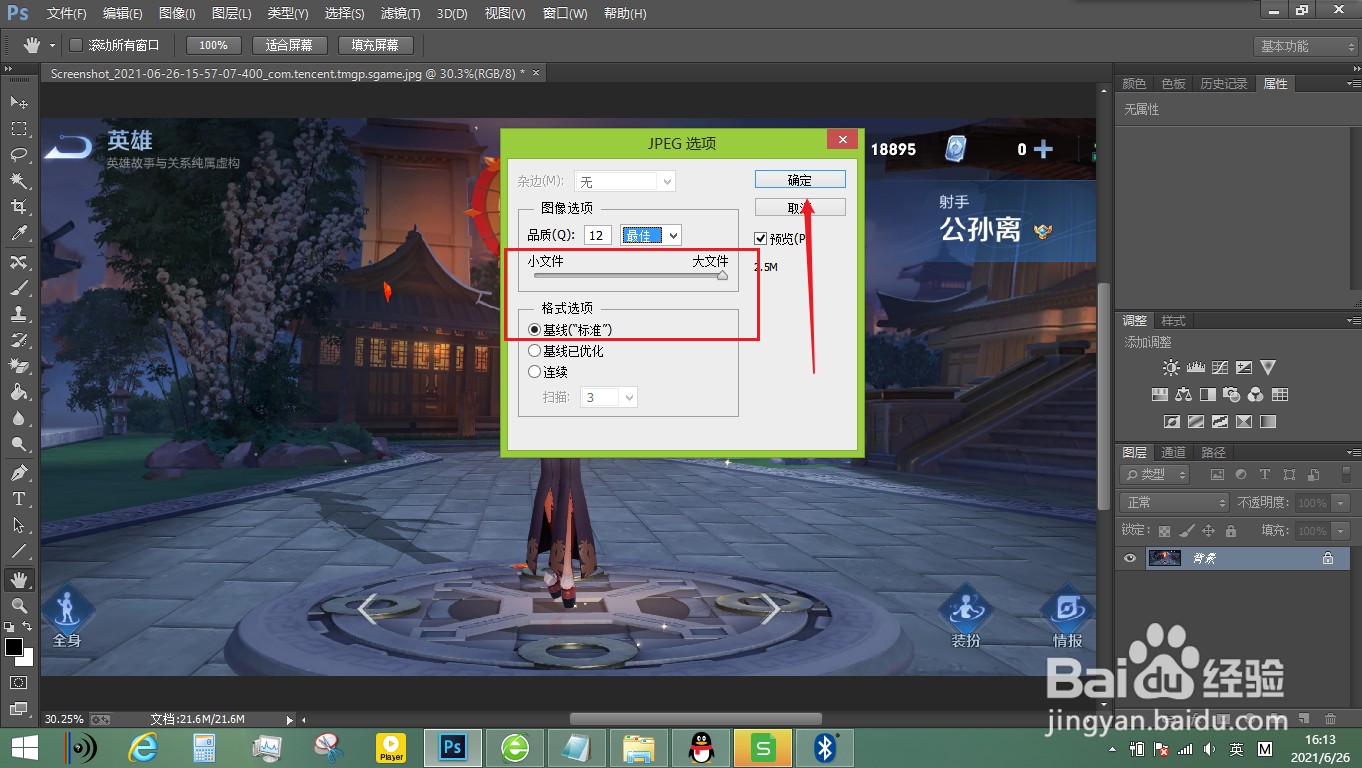
Task: Select the Progressive (连续) radio option
Action: [x=534, y=372]
